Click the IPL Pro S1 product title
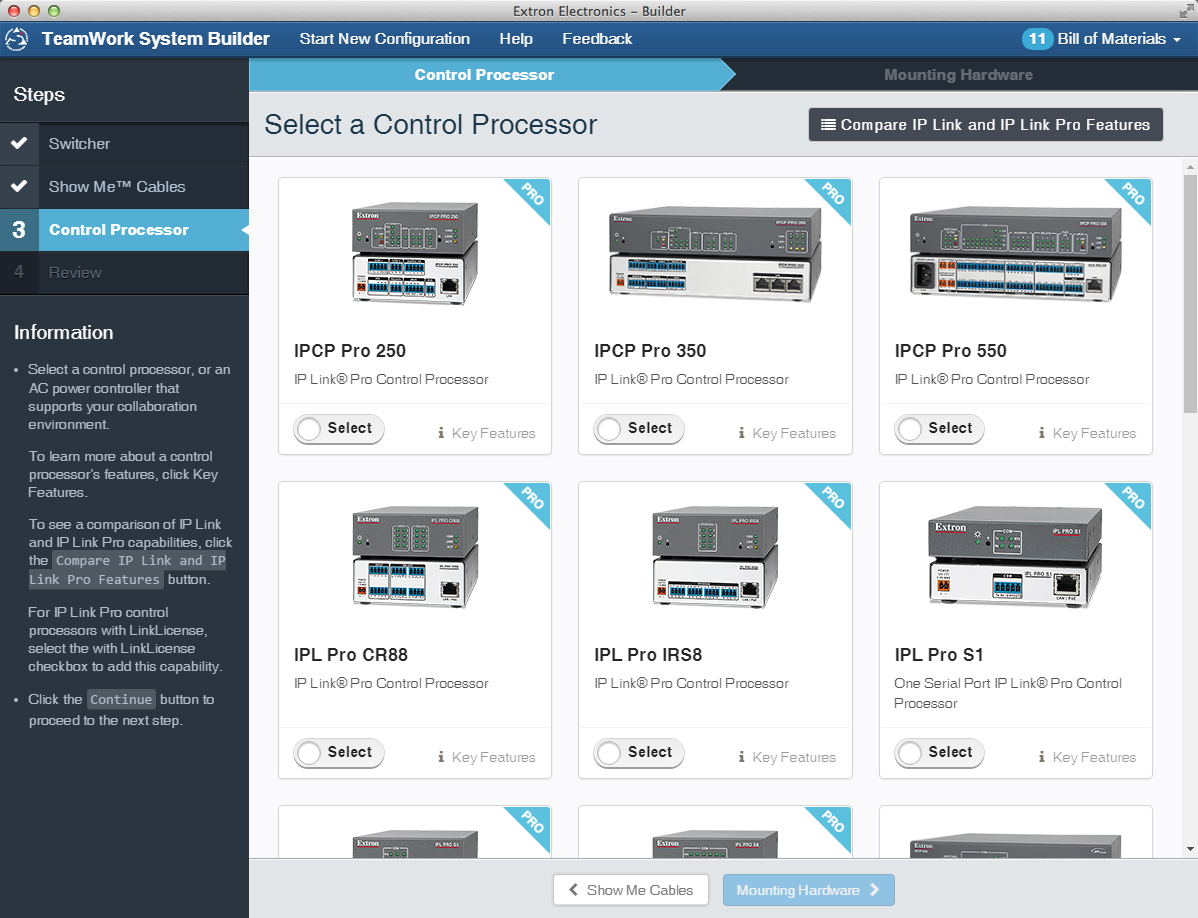1198x918 pixels. (x=939, y=655)
